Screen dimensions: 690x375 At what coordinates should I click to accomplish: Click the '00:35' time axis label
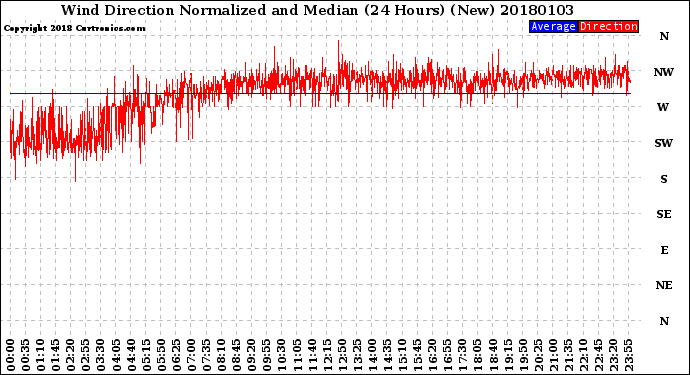26,355
